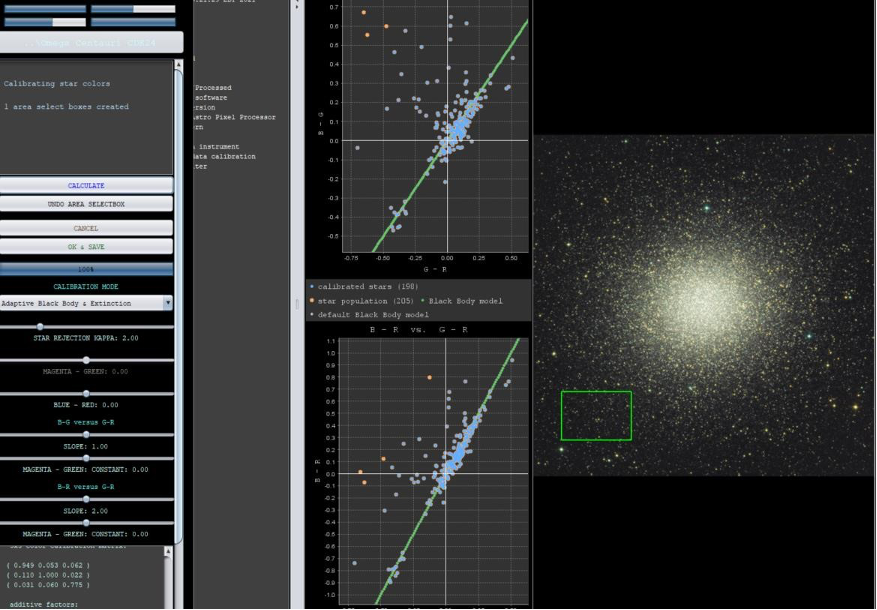
Task: Click the 'B-R versus G-R' heading
Action: (x=86, y=487)
